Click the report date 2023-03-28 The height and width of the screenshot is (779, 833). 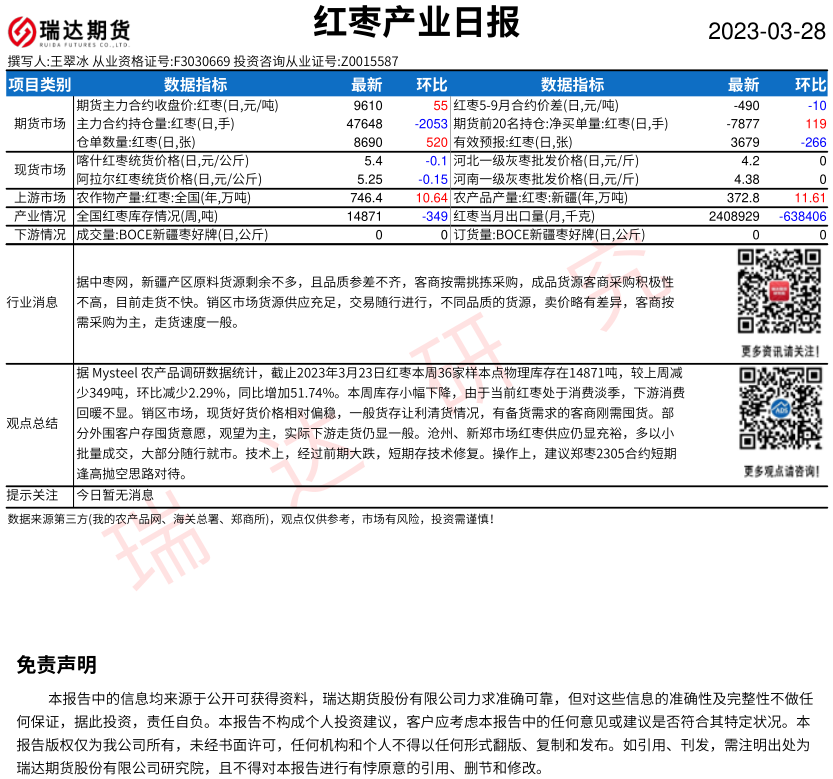[x=767, y=31]
